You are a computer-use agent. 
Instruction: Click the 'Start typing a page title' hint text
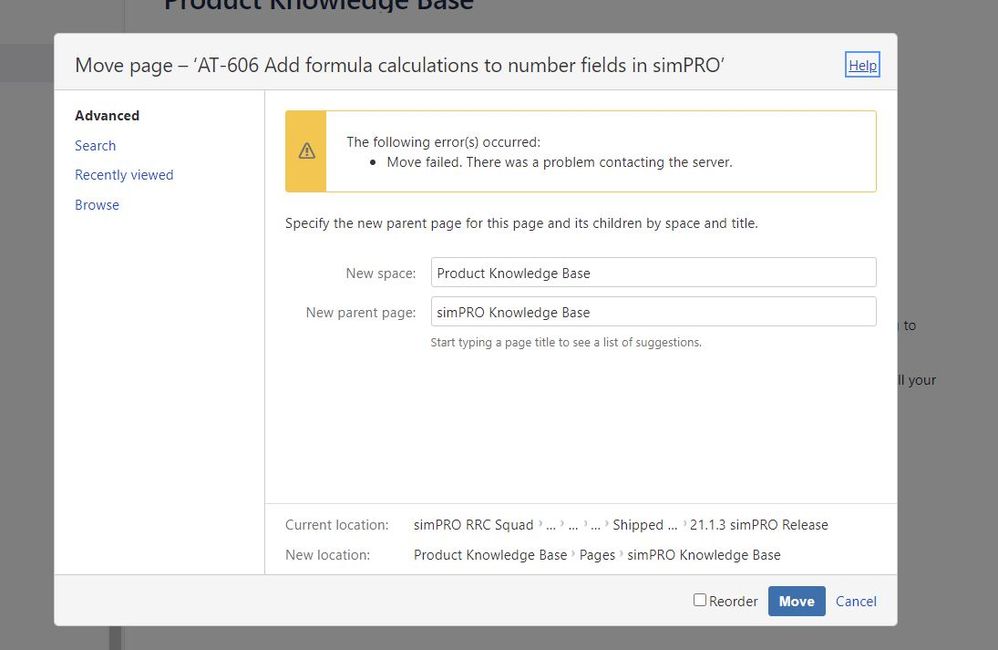(x=566, y=343)
